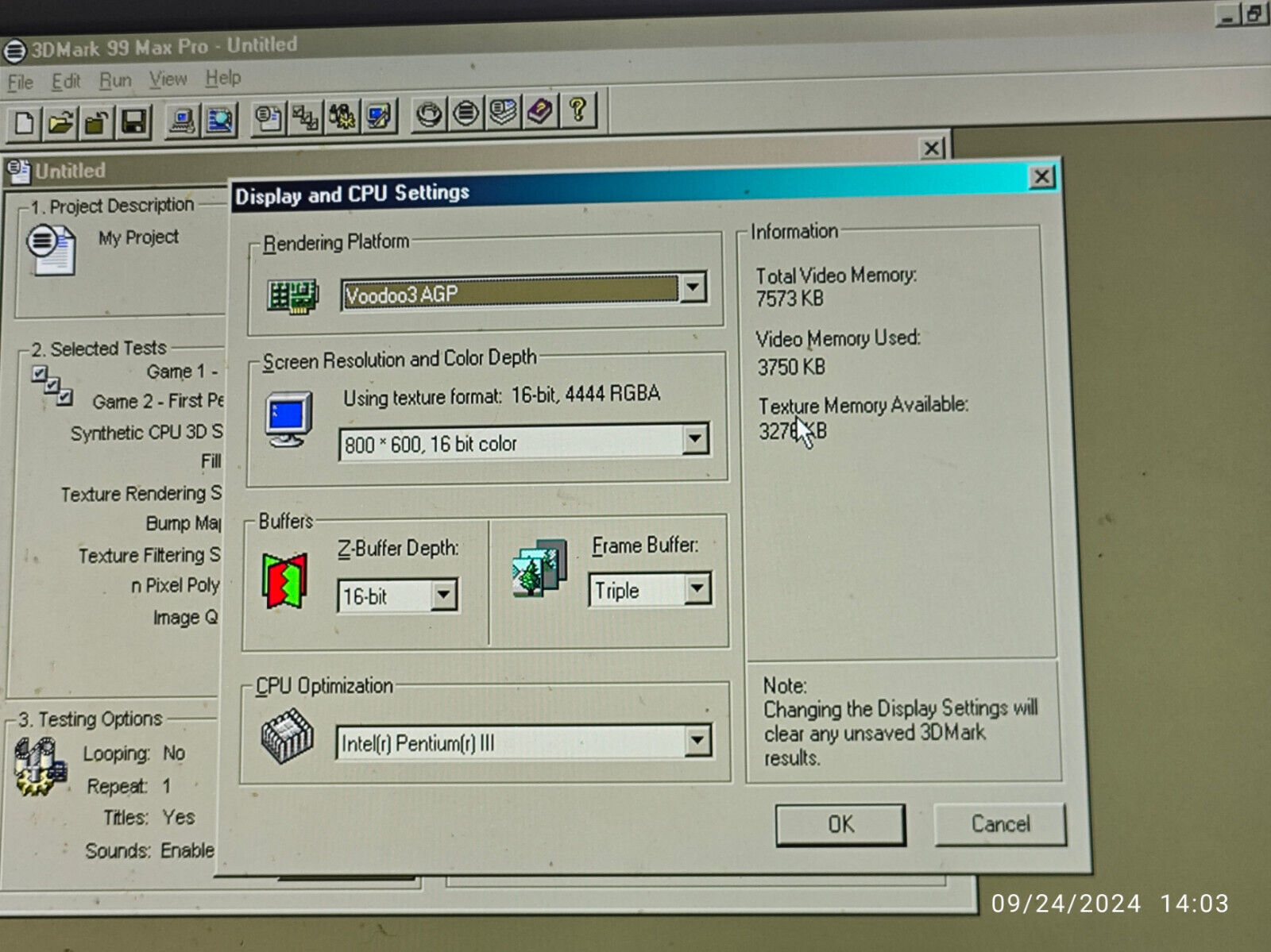This screenshot has width=1271, height=952.
Task: Close the Display and CPU Settings dialog
Action: 1041,176
